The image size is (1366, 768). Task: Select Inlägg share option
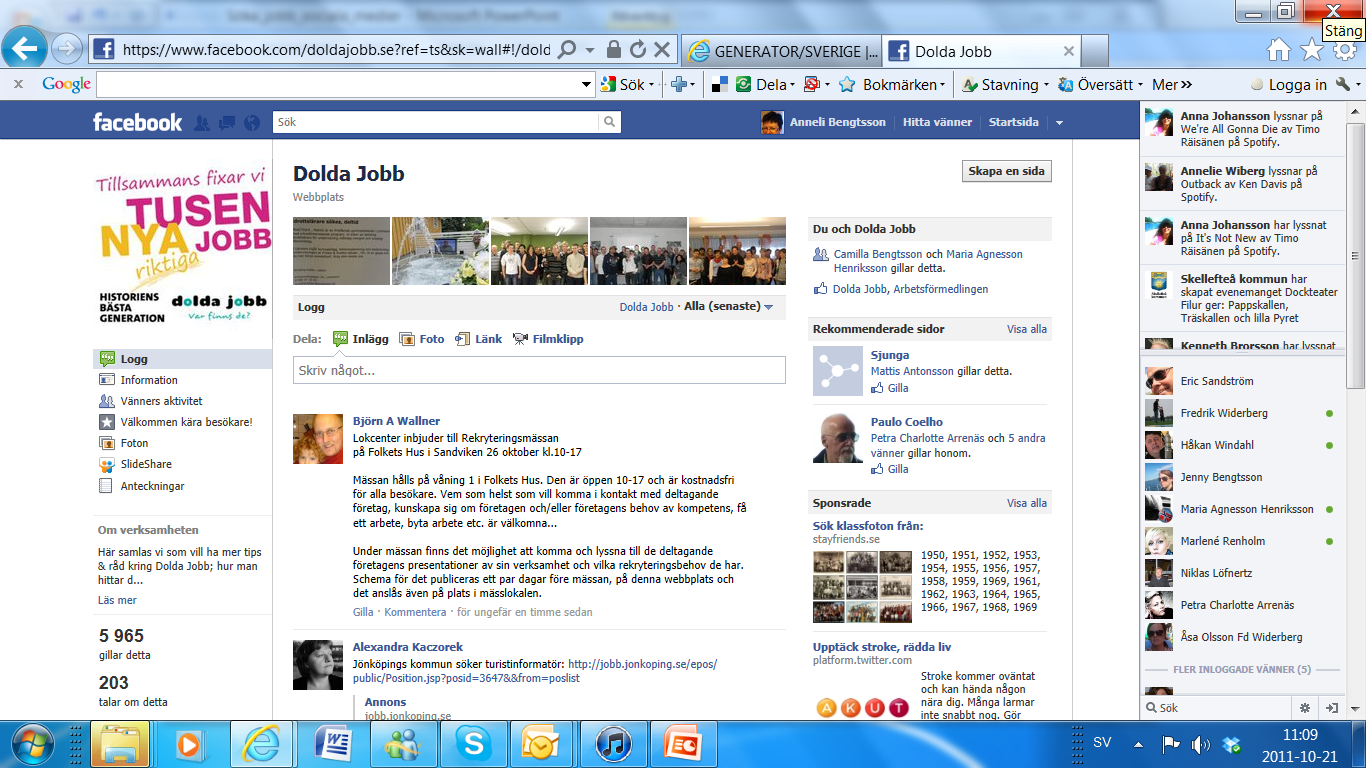coord(360,339)
